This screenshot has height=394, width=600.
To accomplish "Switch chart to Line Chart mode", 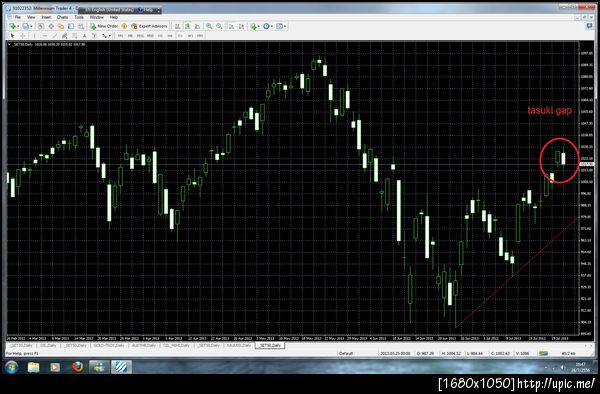I will click(197, 26).
